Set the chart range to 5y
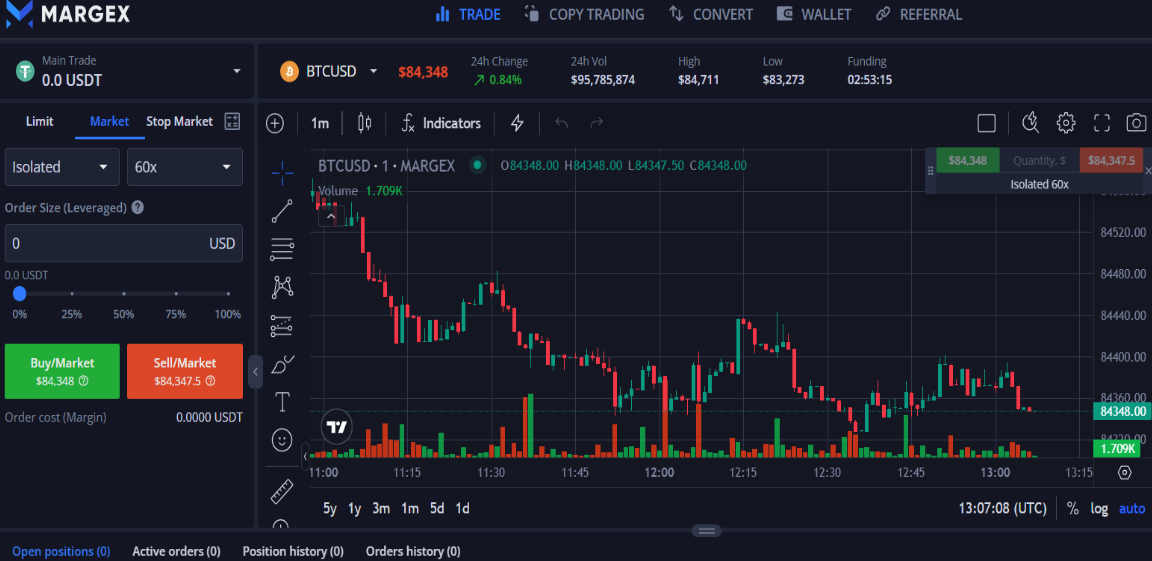 click(x=330, y=508)
